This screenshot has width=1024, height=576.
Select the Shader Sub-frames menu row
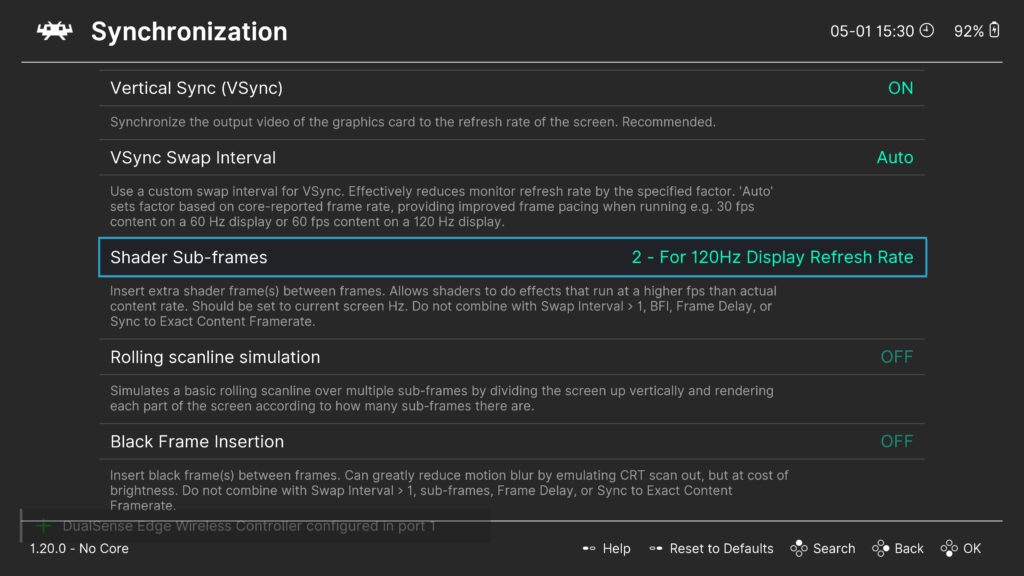512,257
